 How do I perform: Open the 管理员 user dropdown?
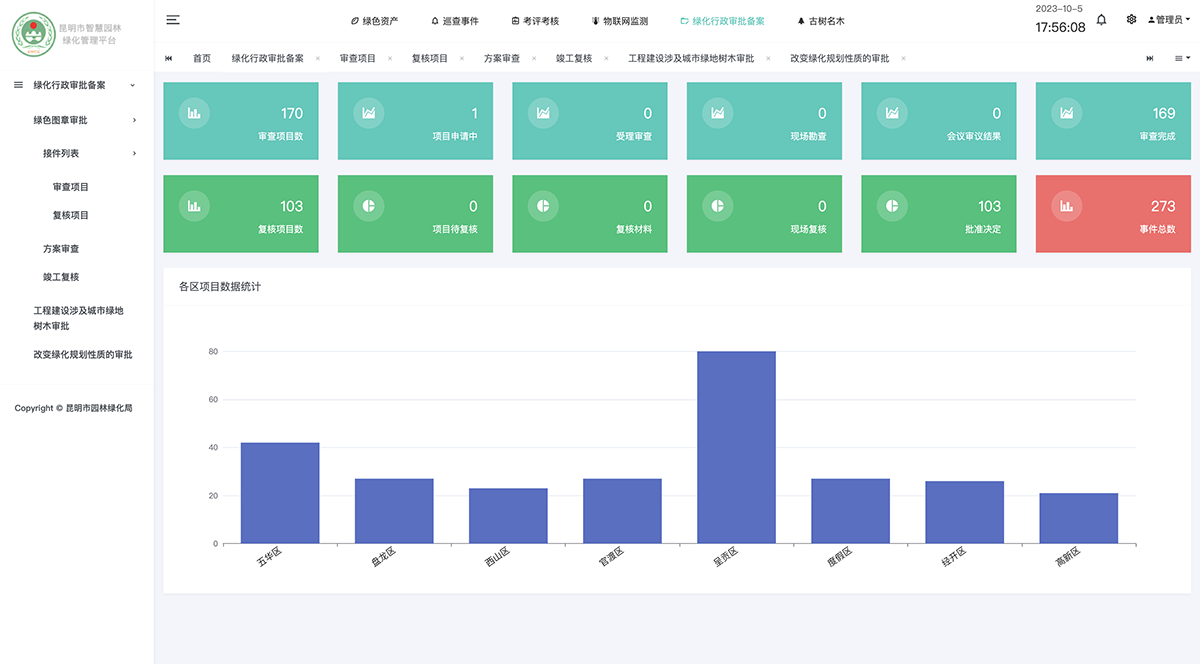point(1168,20)
